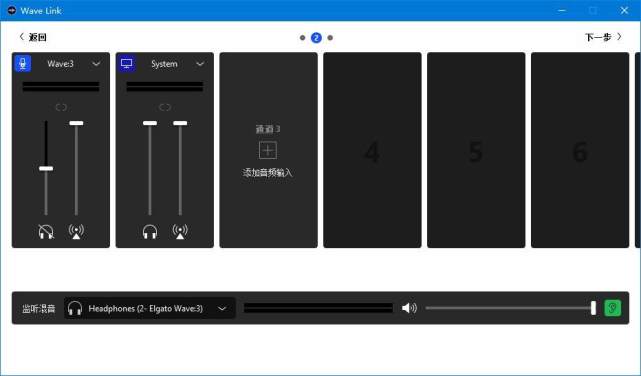The height and width of the screenshot is (376, 641).
Task: Close the Wave Link window
Action: coord(624,10)
